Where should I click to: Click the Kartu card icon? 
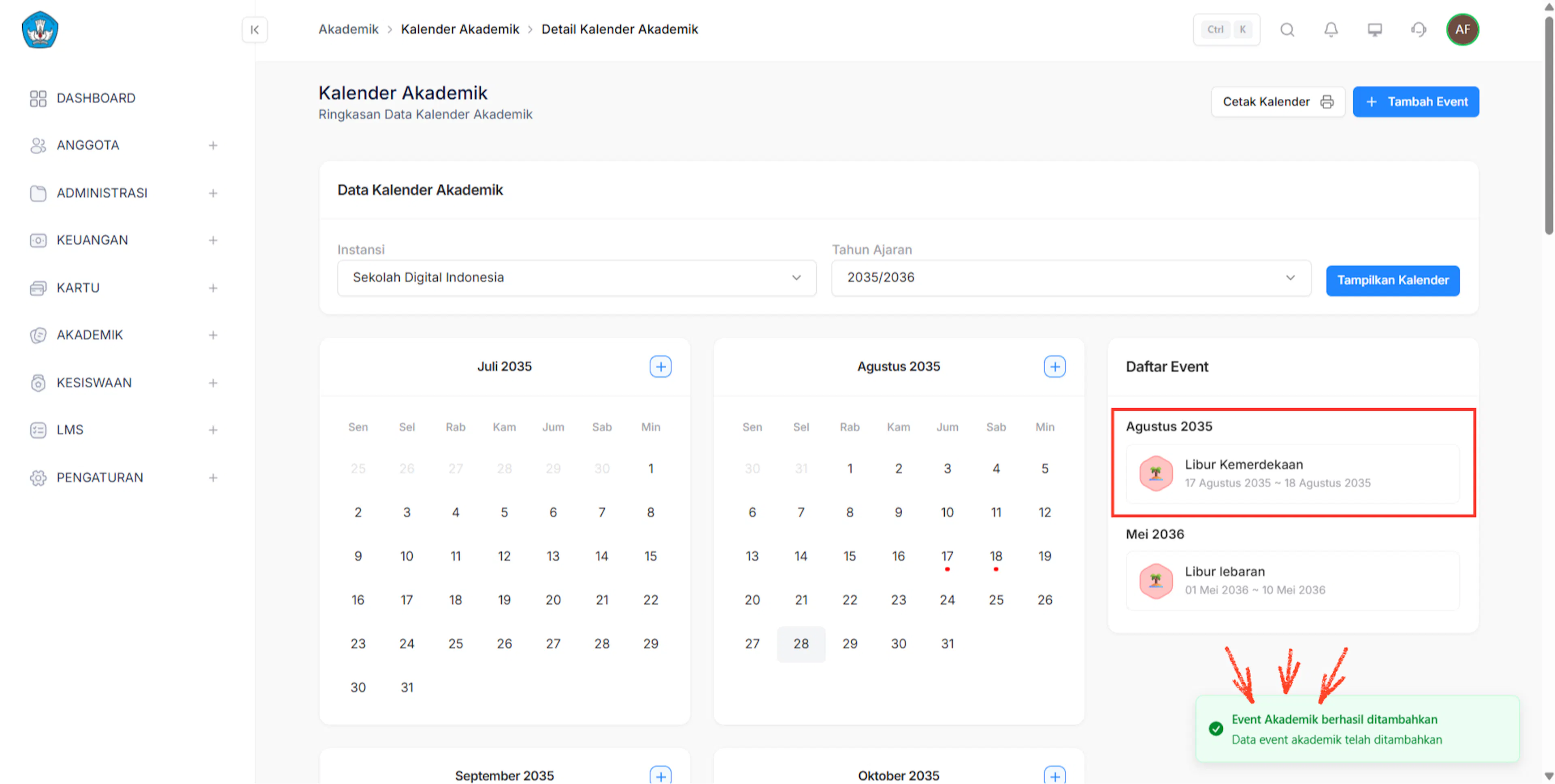tap(38, 288)
